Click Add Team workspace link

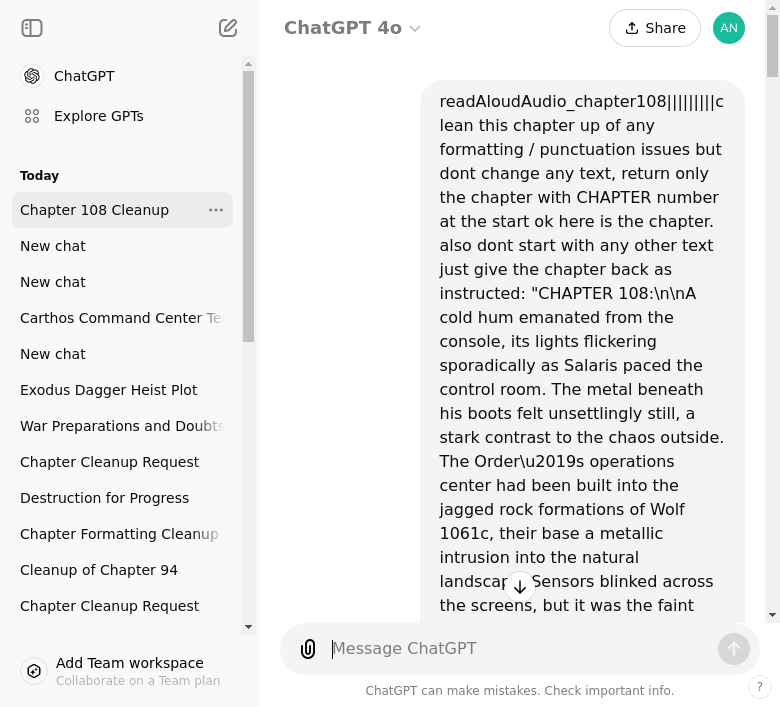click(130, 663)
